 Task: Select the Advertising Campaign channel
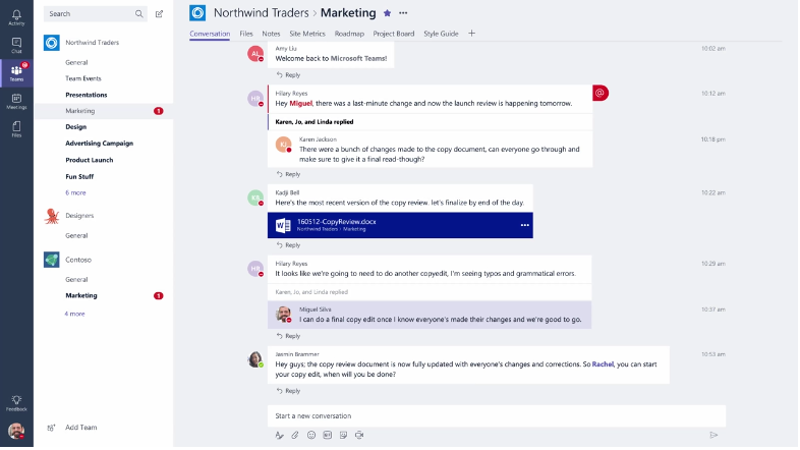pyautogui.click(x=99, y=143)
